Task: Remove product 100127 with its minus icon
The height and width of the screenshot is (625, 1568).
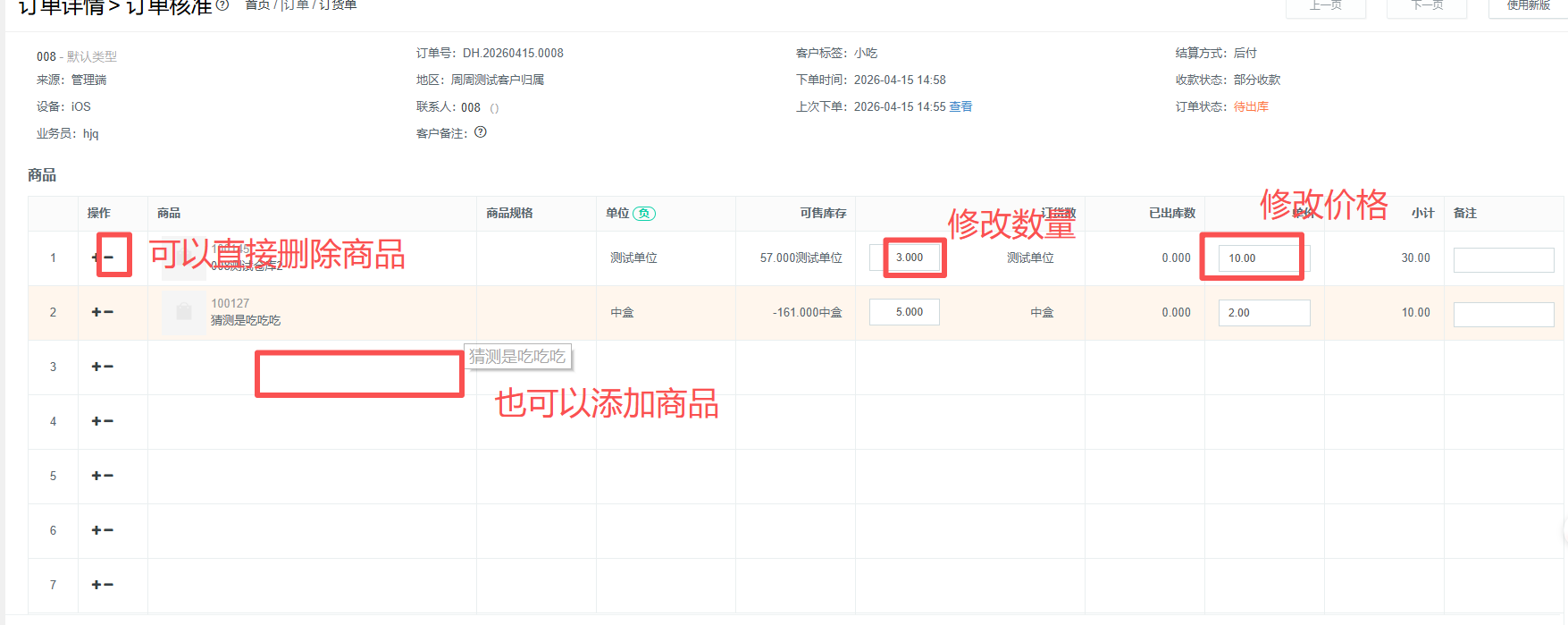Action: tap(109, 312)
